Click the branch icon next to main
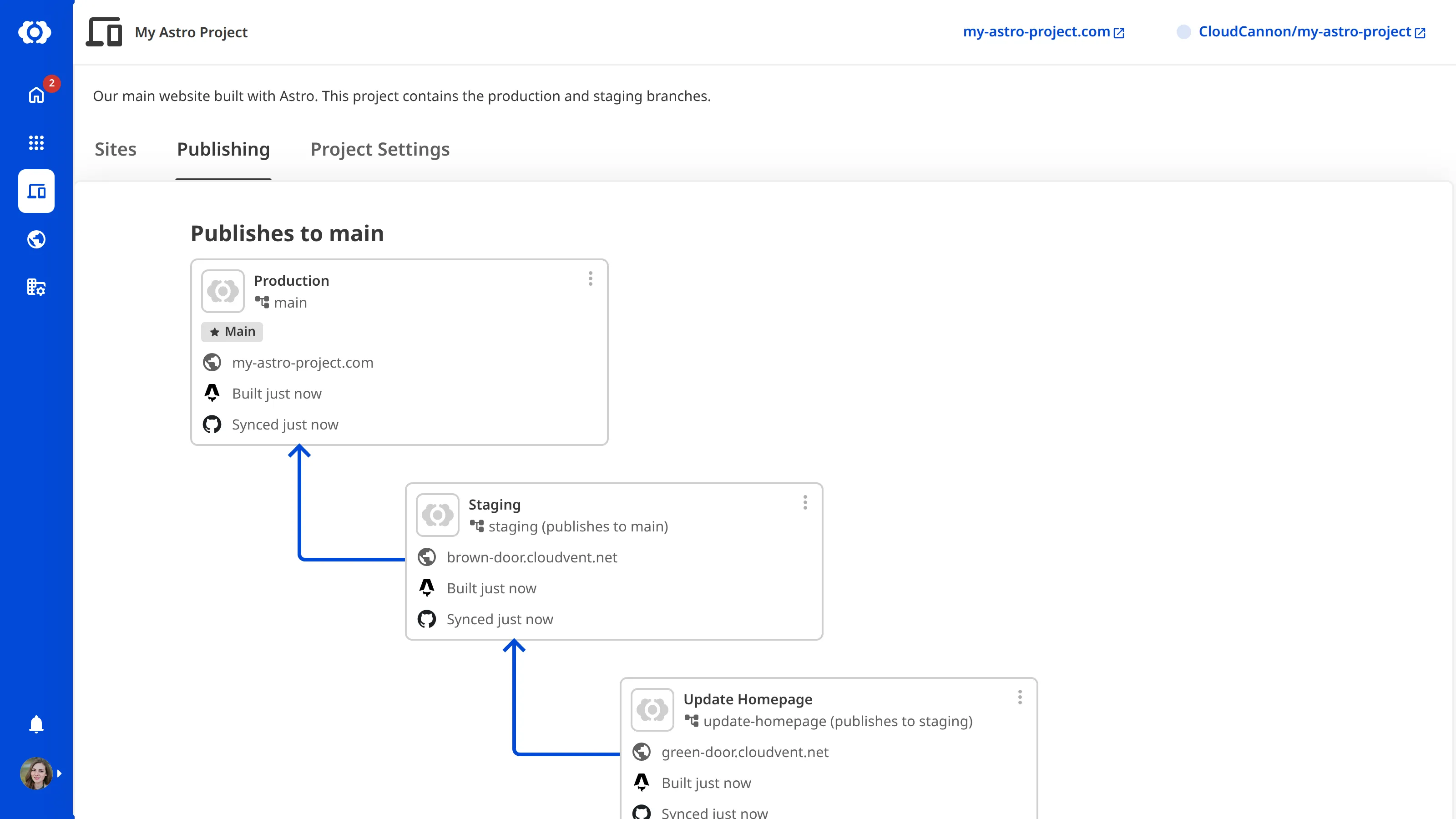Image resolution: width=1456 pixels, height=819 pixels. pos(263,303)
